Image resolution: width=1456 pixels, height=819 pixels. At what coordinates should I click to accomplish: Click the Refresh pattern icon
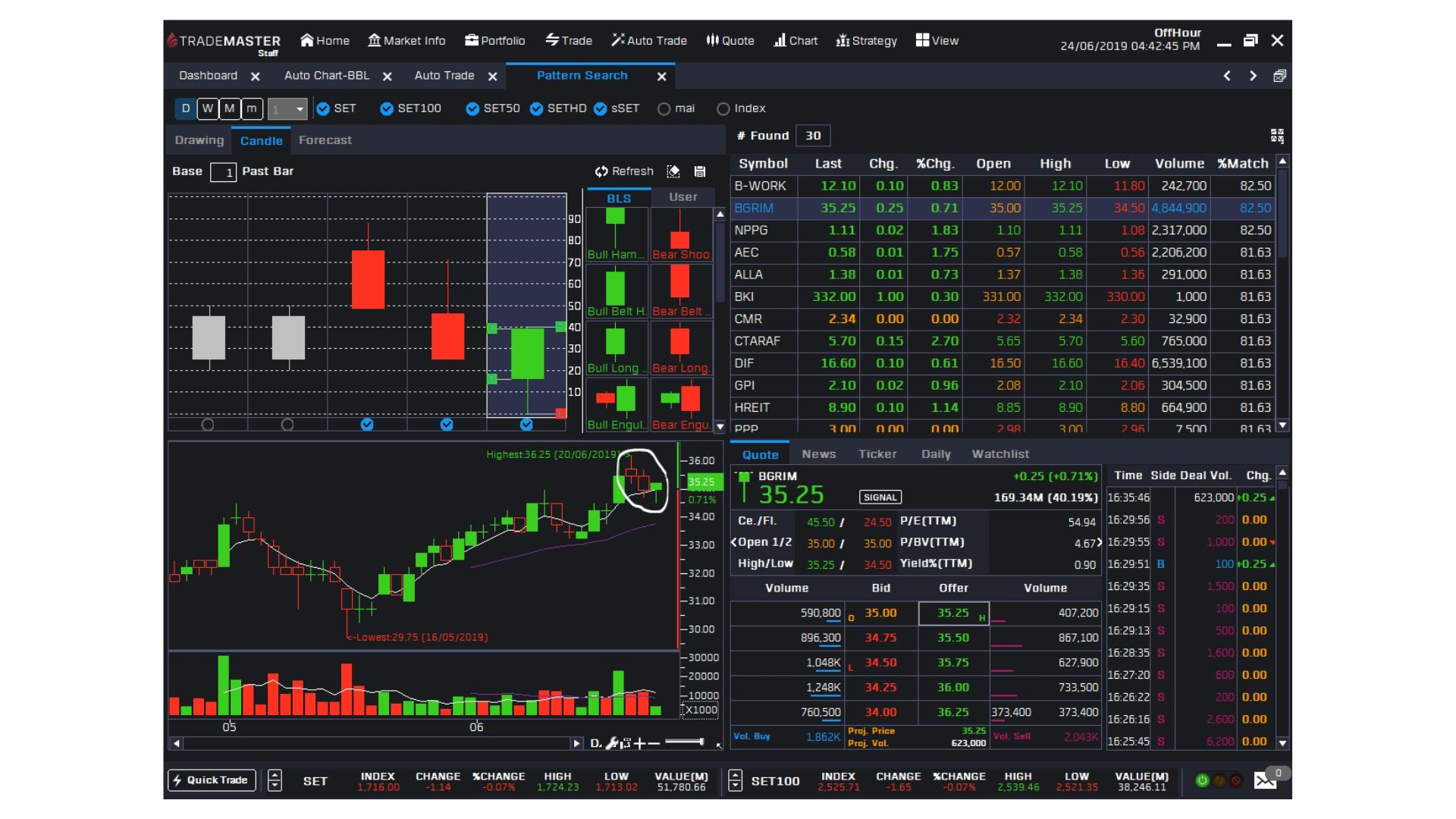[x=601, y=171]
